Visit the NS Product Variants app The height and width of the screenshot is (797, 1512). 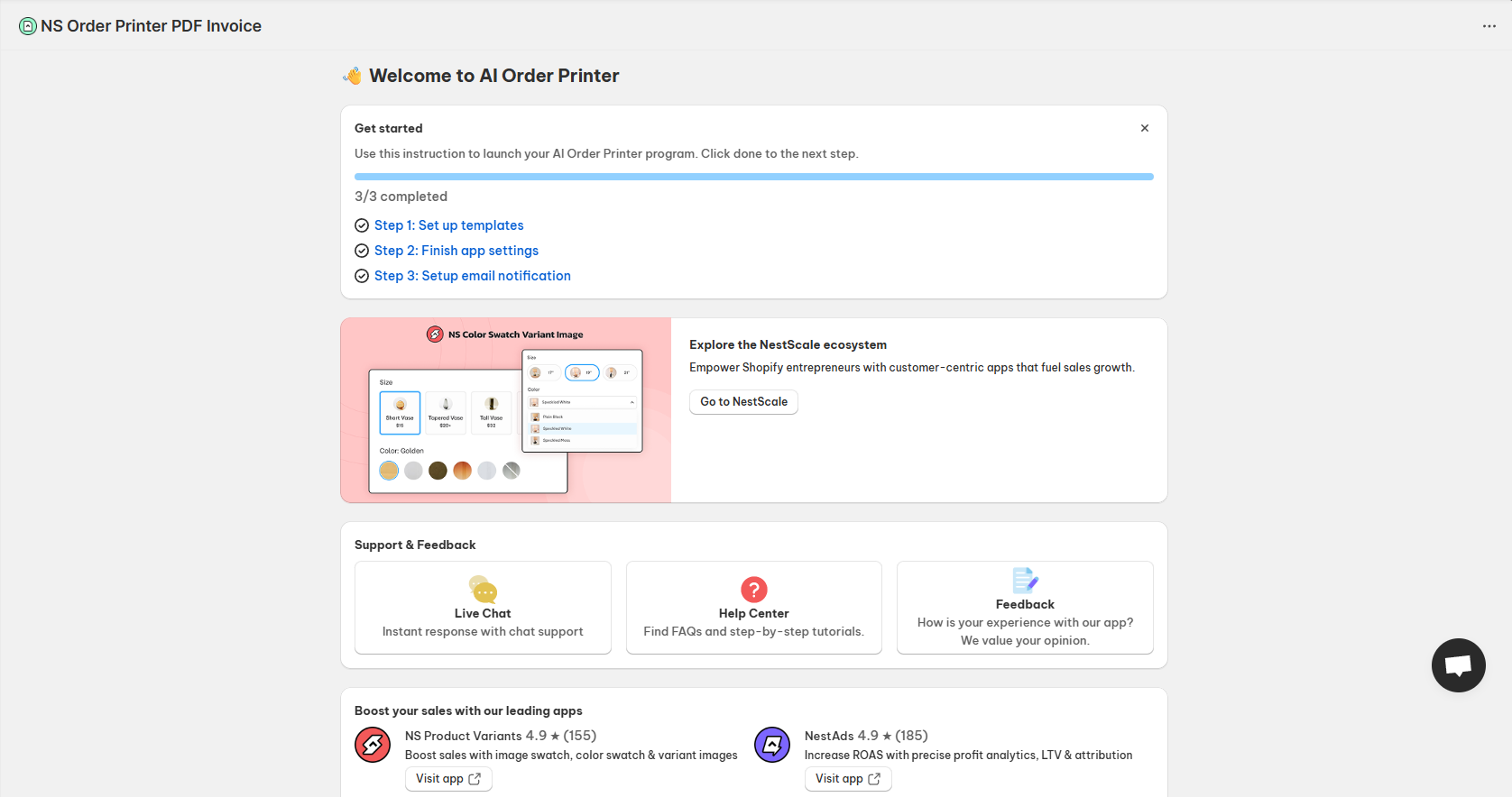click(448, 779)
